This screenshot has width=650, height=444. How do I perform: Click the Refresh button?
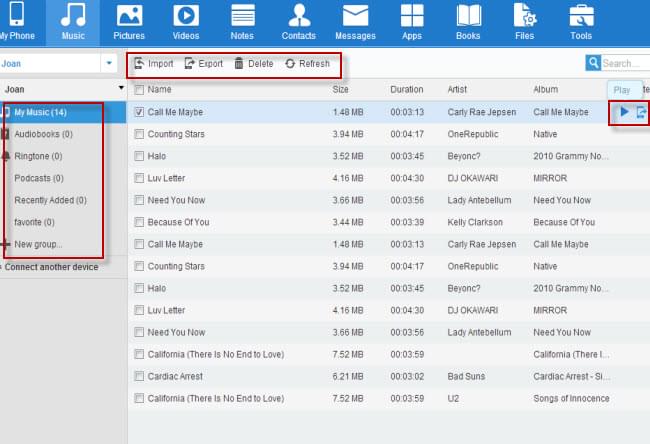[x=306, y=64]
